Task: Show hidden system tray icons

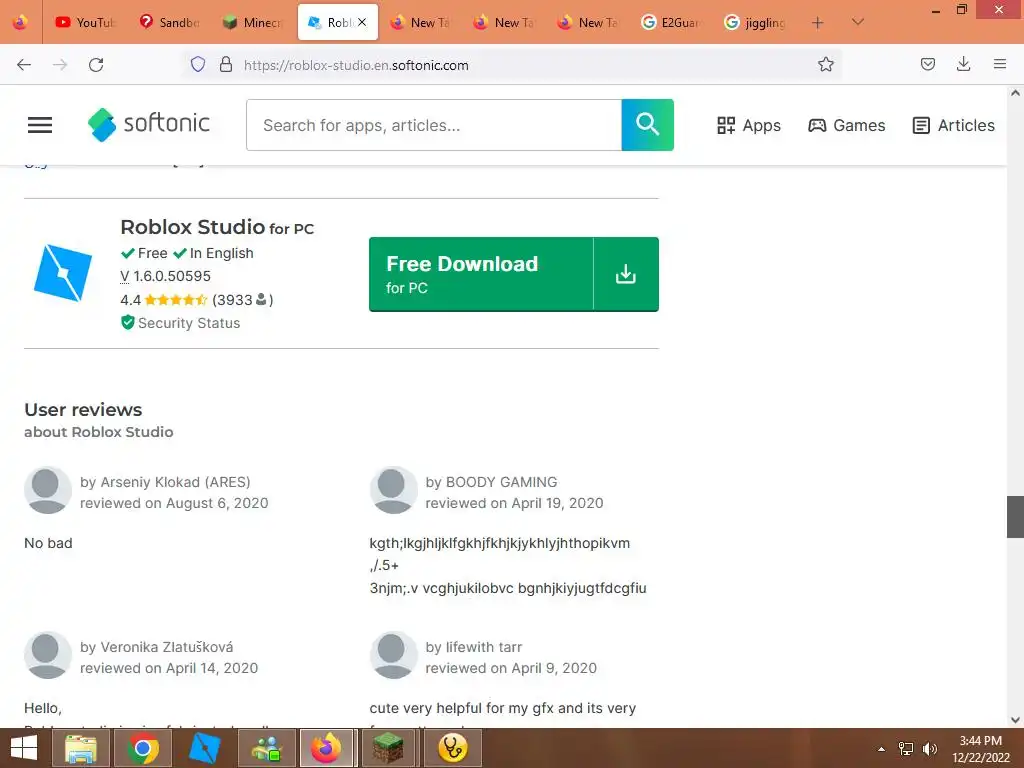Action: coord(881,749)
